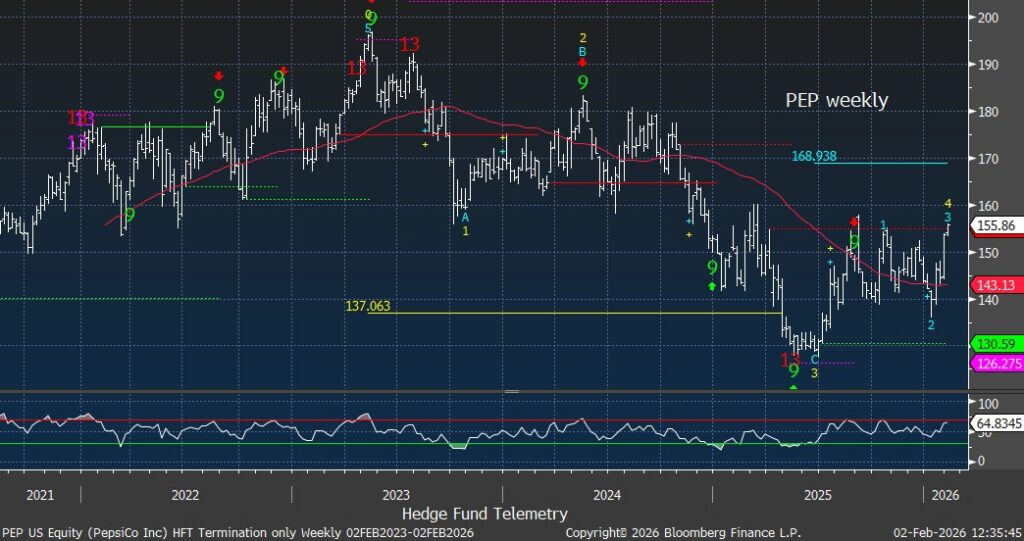This screenshot has width=1024, height=541.
Task: Click the cyan 168.938 level label
Action: pyautogui.click(x=813, y=156)
